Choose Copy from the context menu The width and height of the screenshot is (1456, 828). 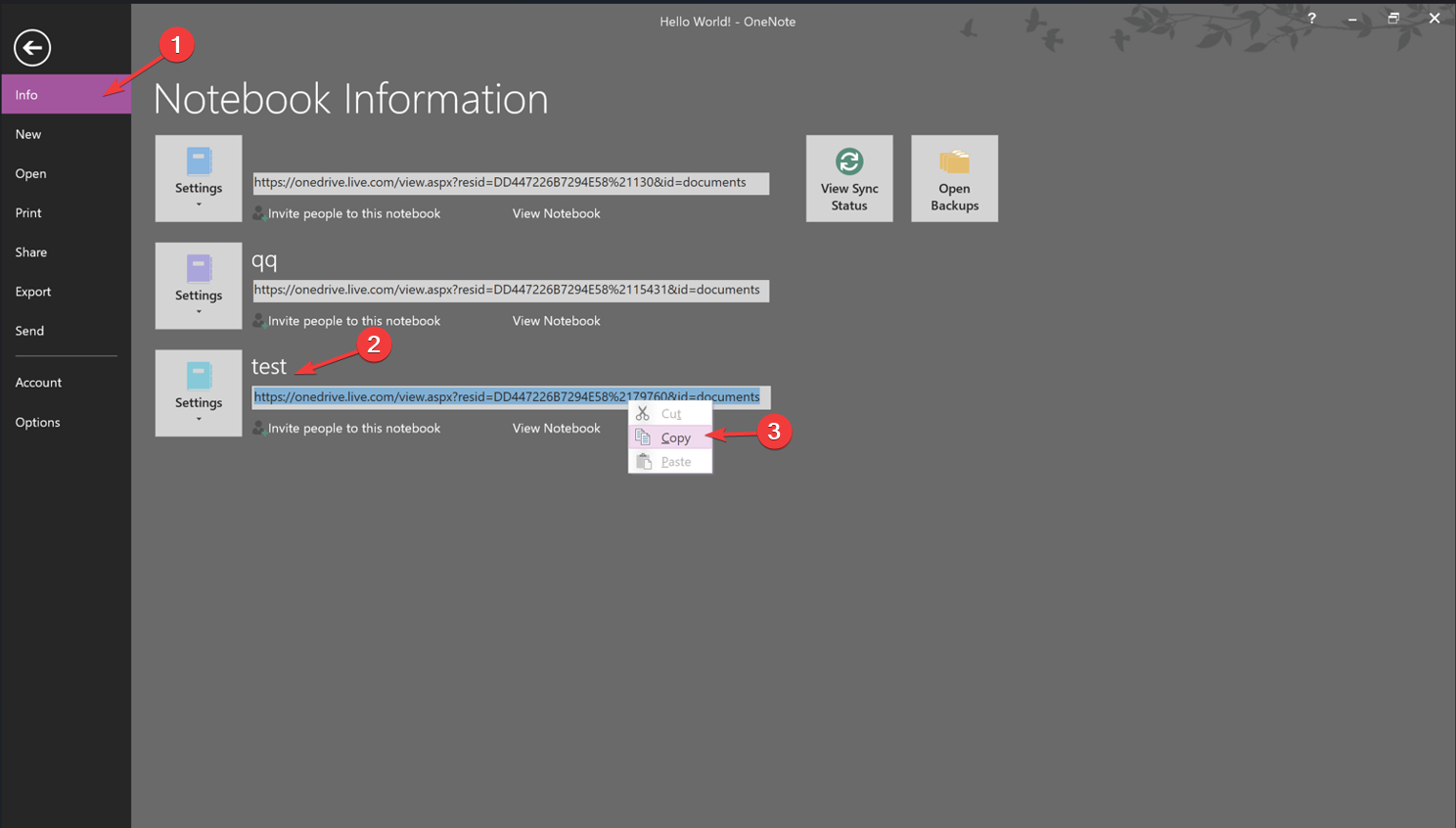point(670,437)
